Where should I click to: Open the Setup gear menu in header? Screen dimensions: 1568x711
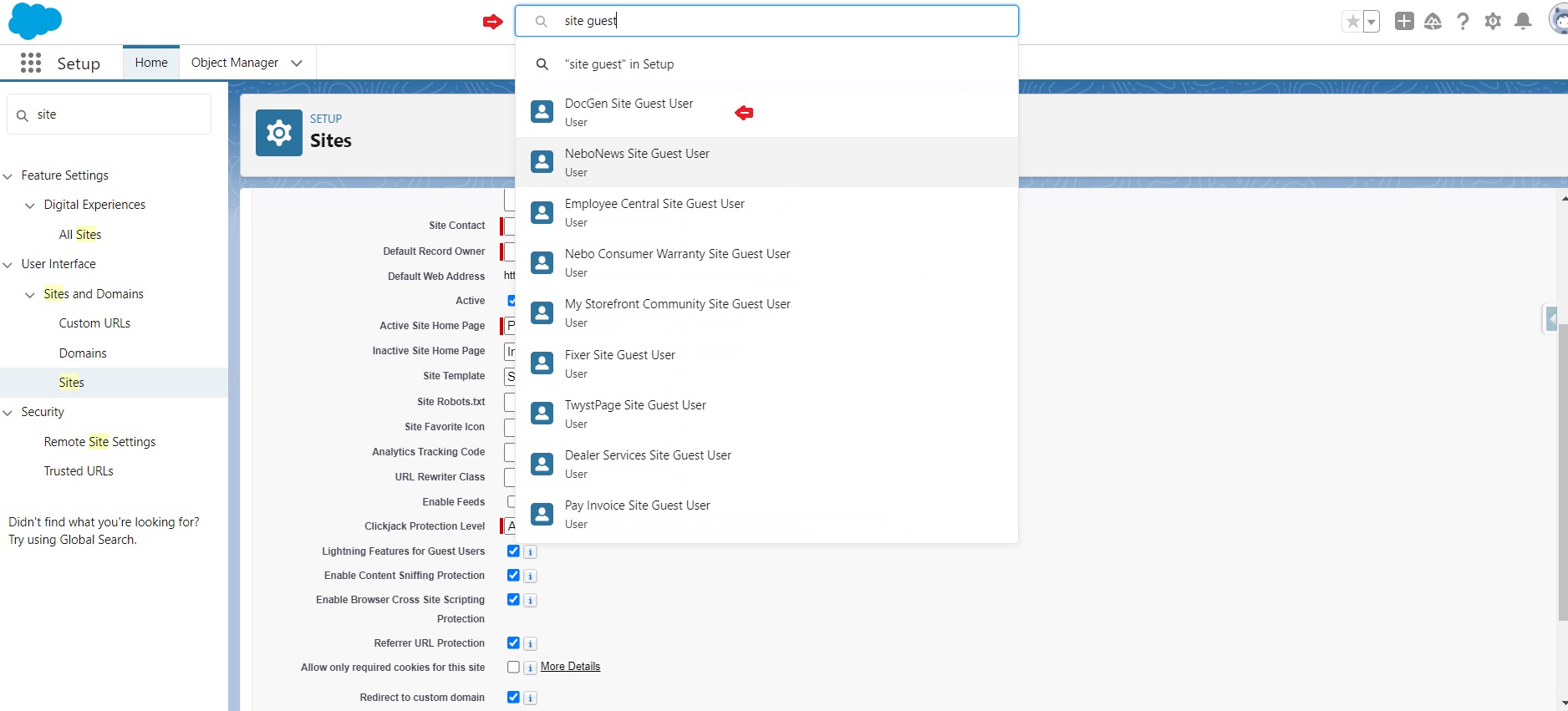point(1493,22)
